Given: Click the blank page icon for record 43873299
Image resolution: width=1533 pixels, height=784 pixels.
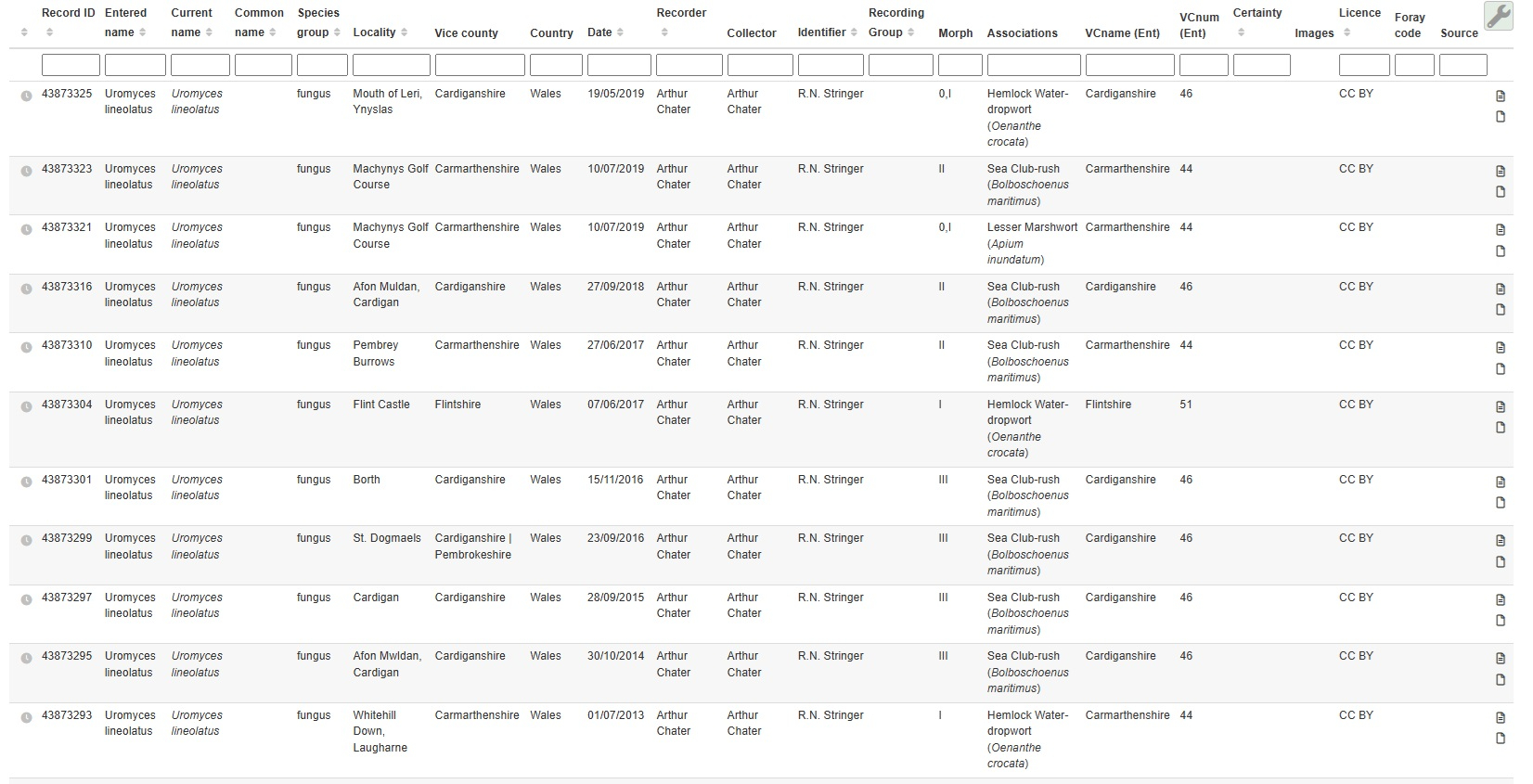Looking at the screenshot, I should coord(1501,562).
